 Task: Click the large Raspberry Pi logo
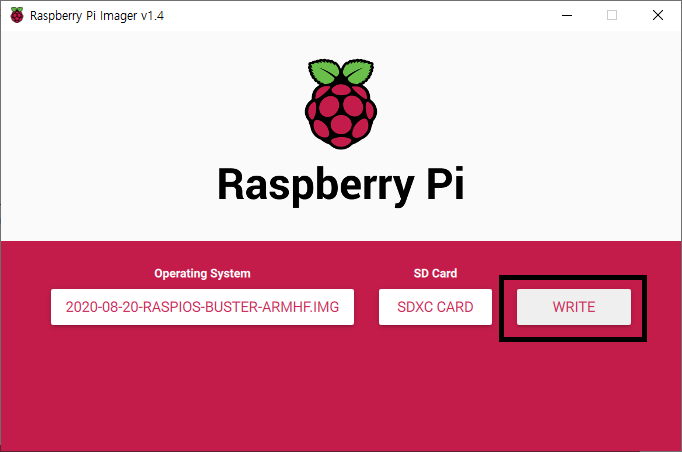click(x=341, y=104)
